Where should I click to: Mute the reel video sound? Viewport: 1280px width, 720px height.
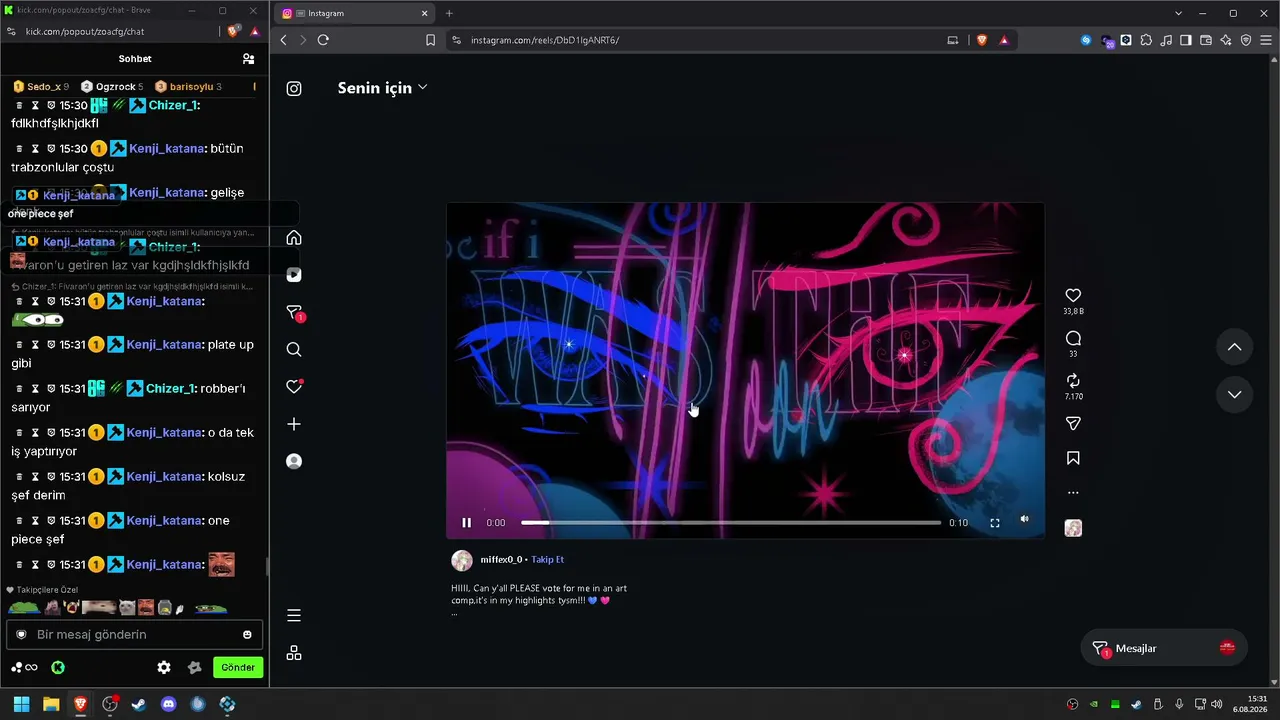point(1024,520)
